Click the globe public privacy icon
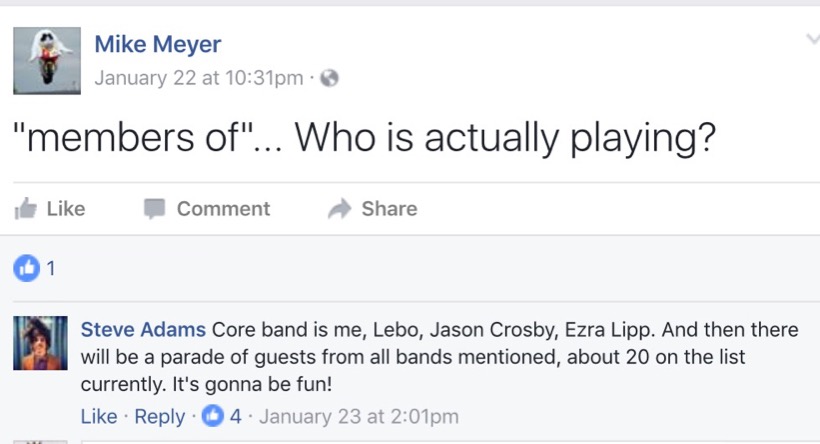 329,78
